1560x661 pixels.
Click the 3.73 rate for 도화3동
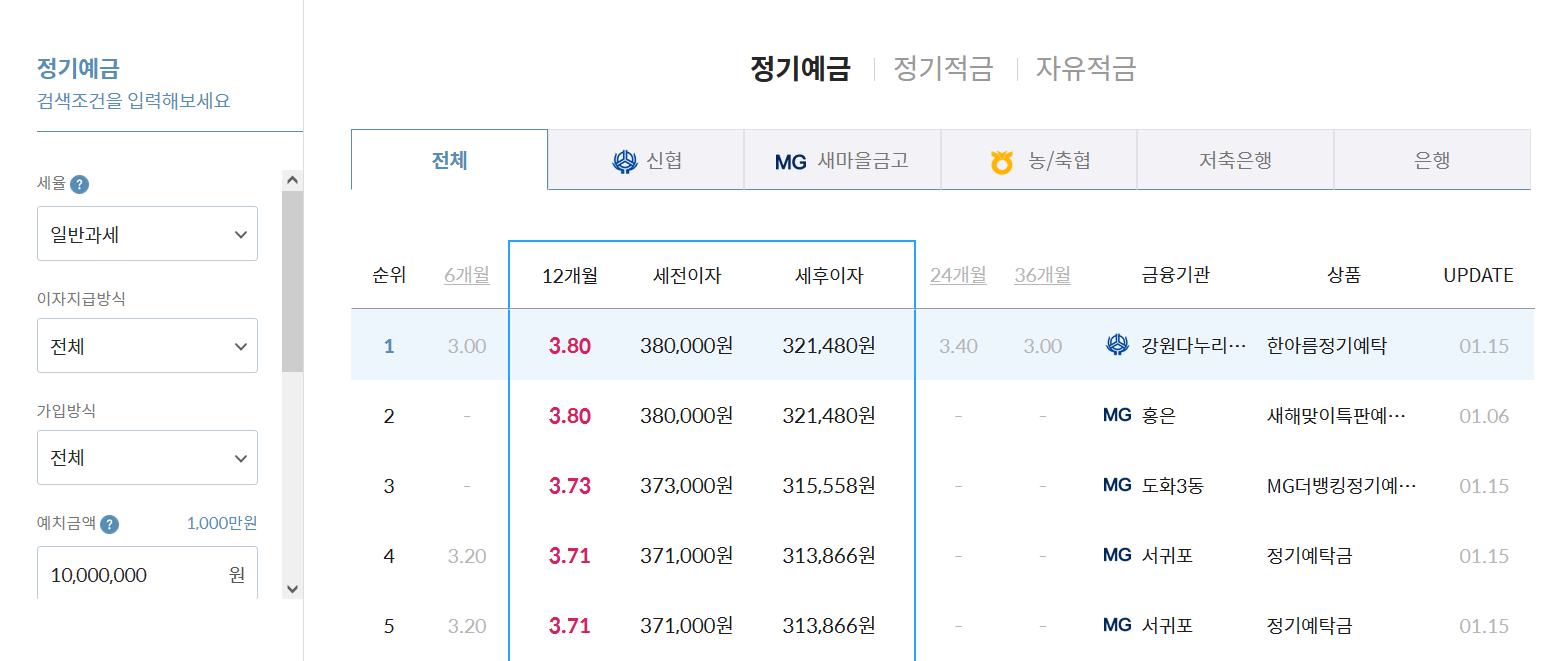pyautogui.click(x=570, y=486)
